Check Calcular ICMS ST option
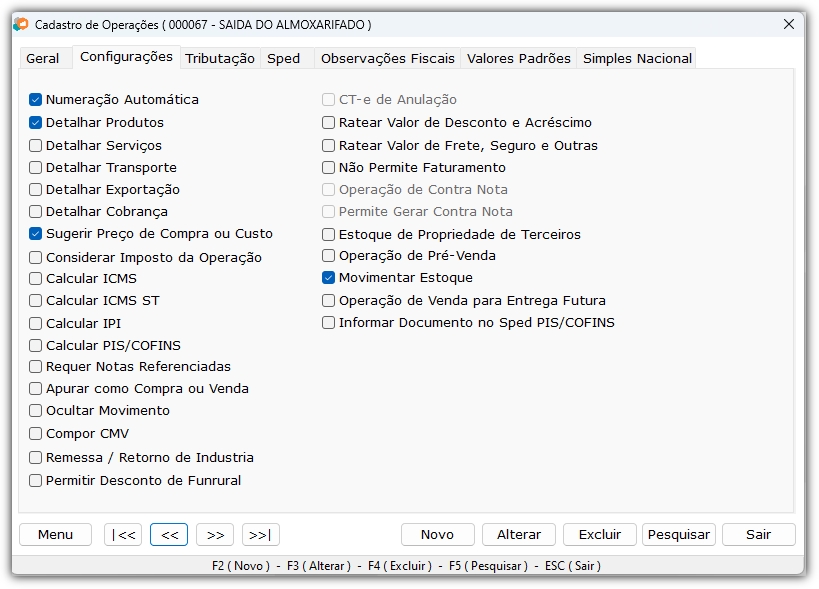Screen dimensions: 819x589 36,301
